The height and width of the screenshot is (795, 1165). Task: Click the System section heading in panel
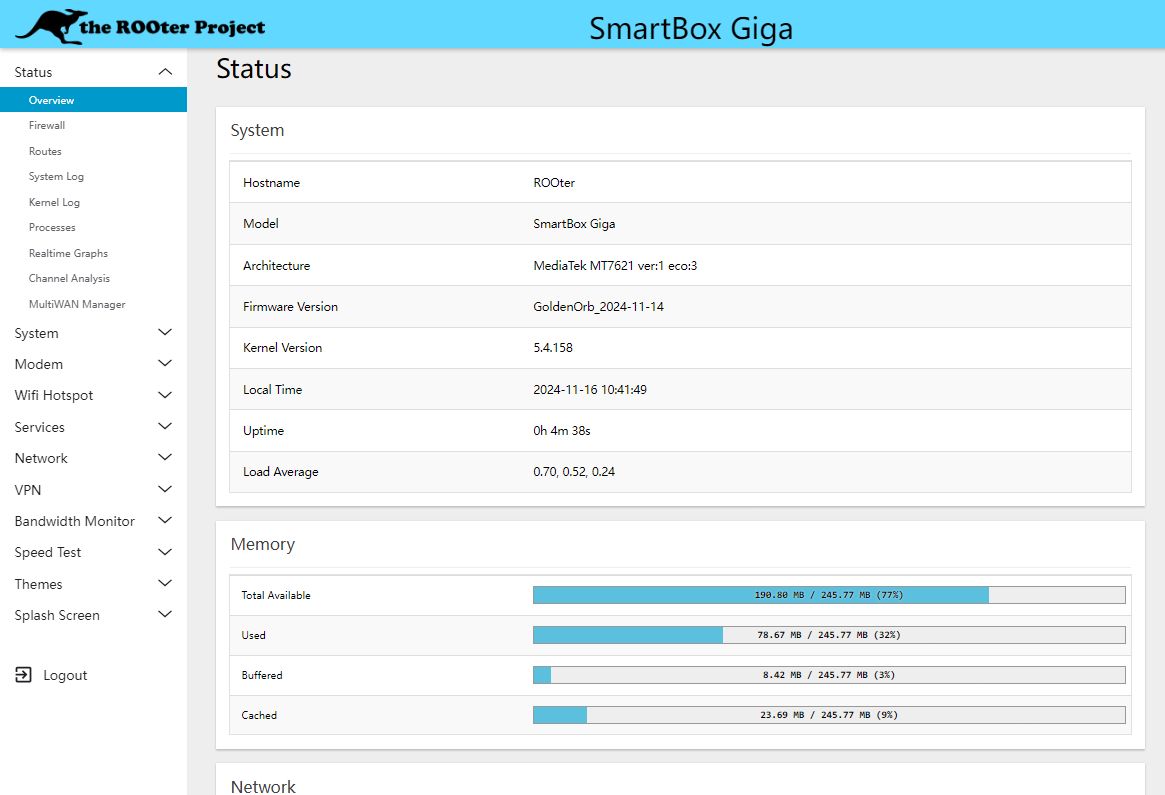257,130
